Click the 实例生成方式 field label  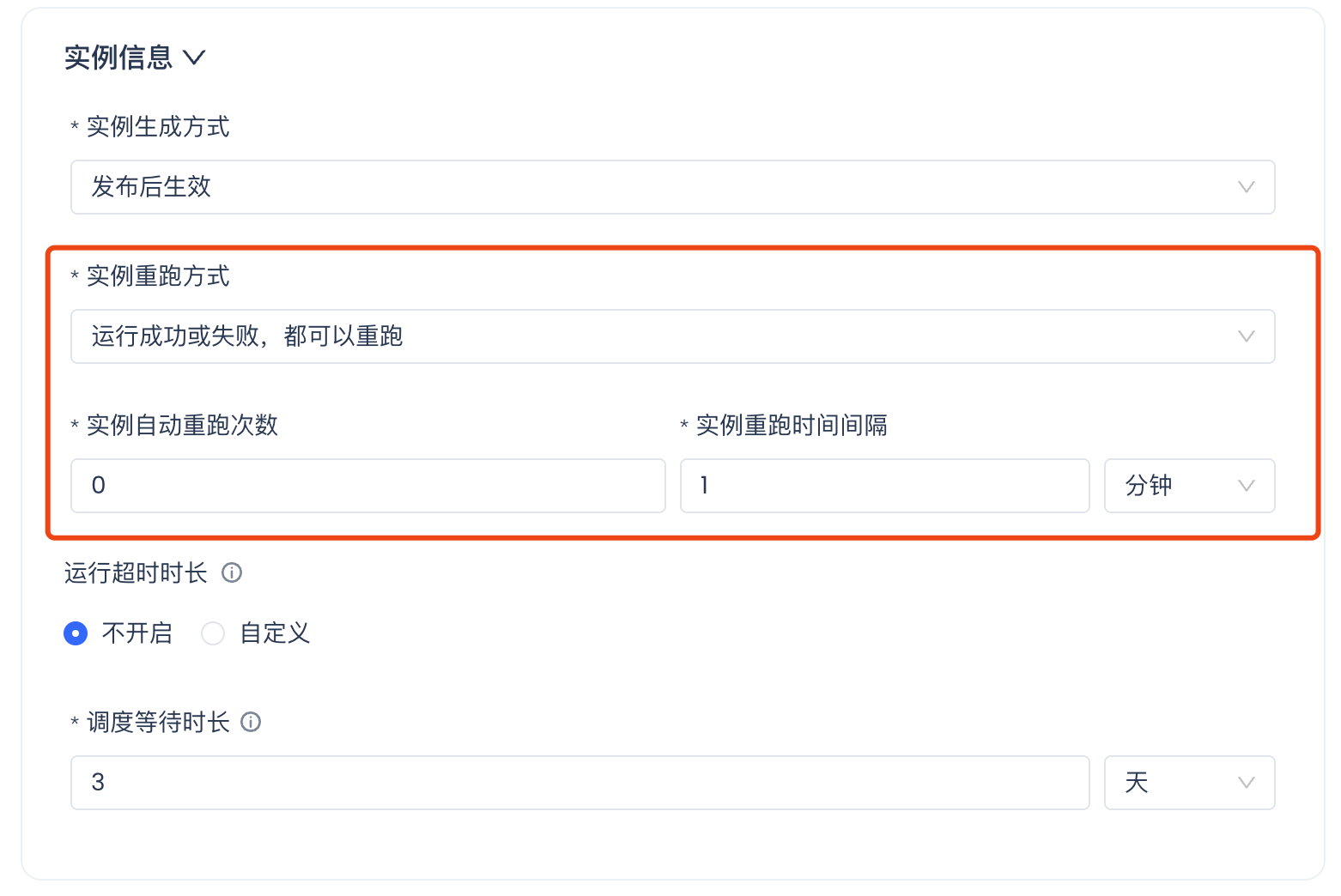click(158, 127)
